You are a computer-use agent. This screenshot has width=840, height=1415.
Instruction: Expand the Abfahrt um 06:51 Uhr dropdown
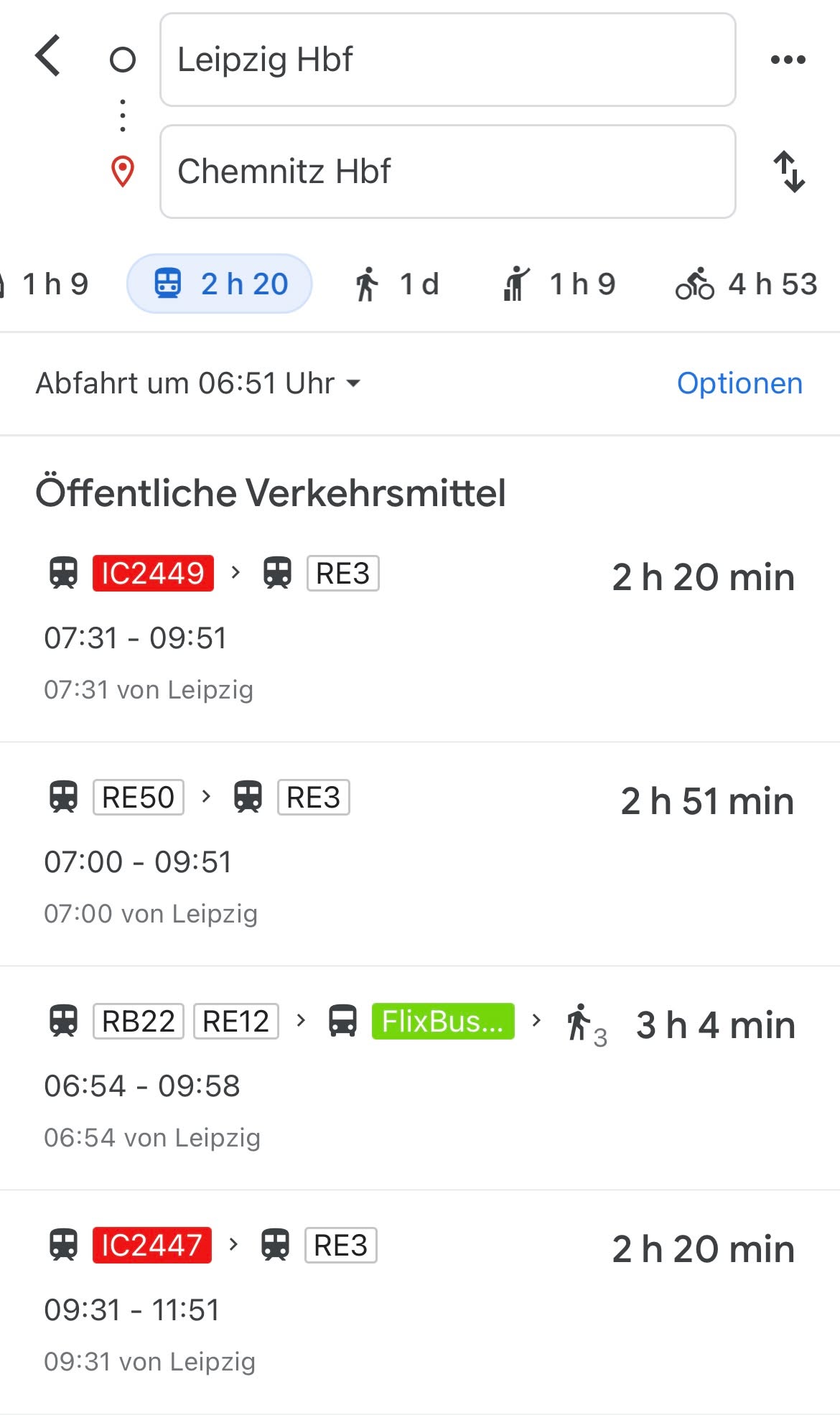(x=198, y=383)
